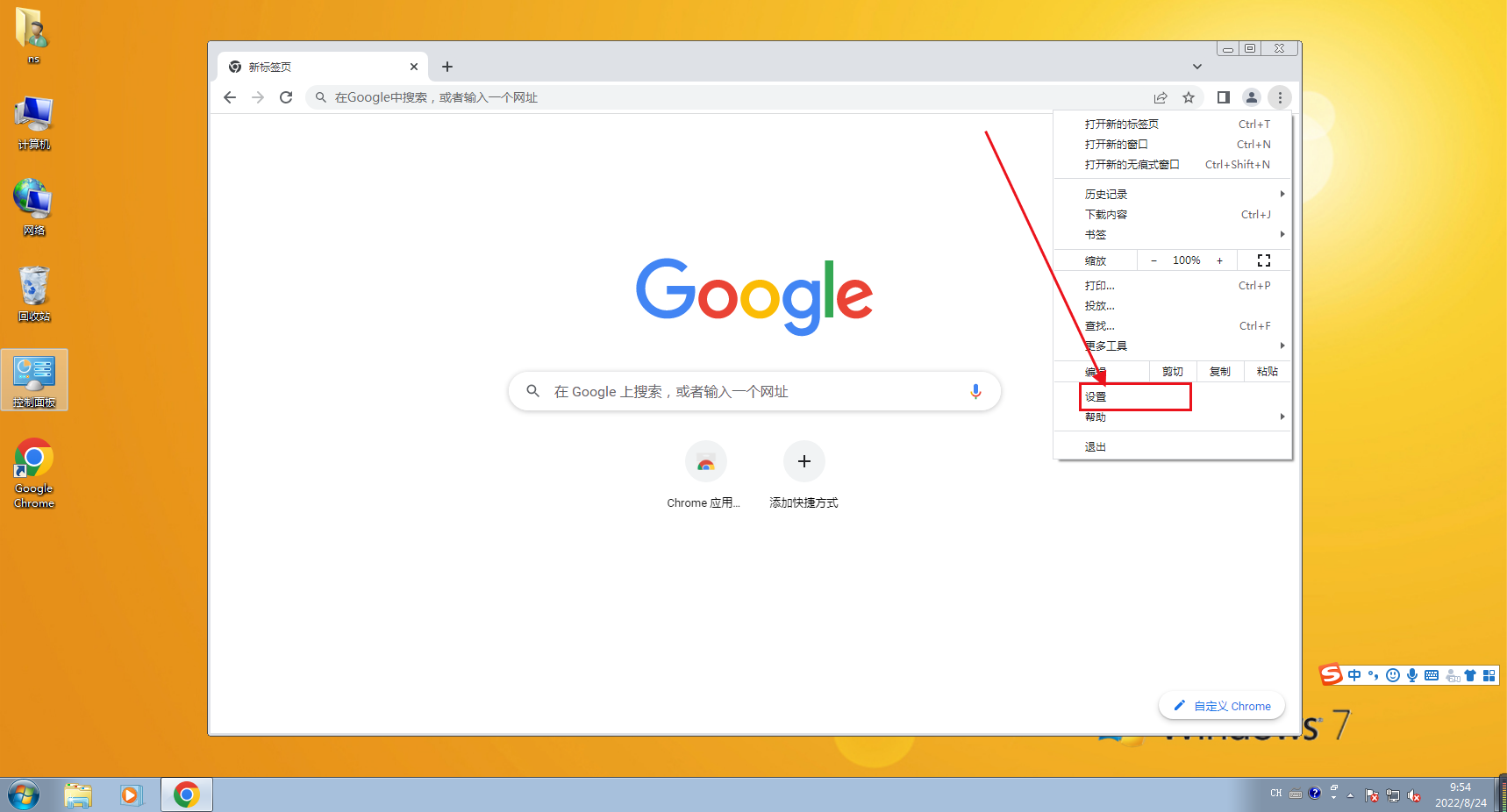This screenshot has width=1507, height=812.
Task: Click the browser forward arrow
Action: pyautogui.click(x=258, y=97)
